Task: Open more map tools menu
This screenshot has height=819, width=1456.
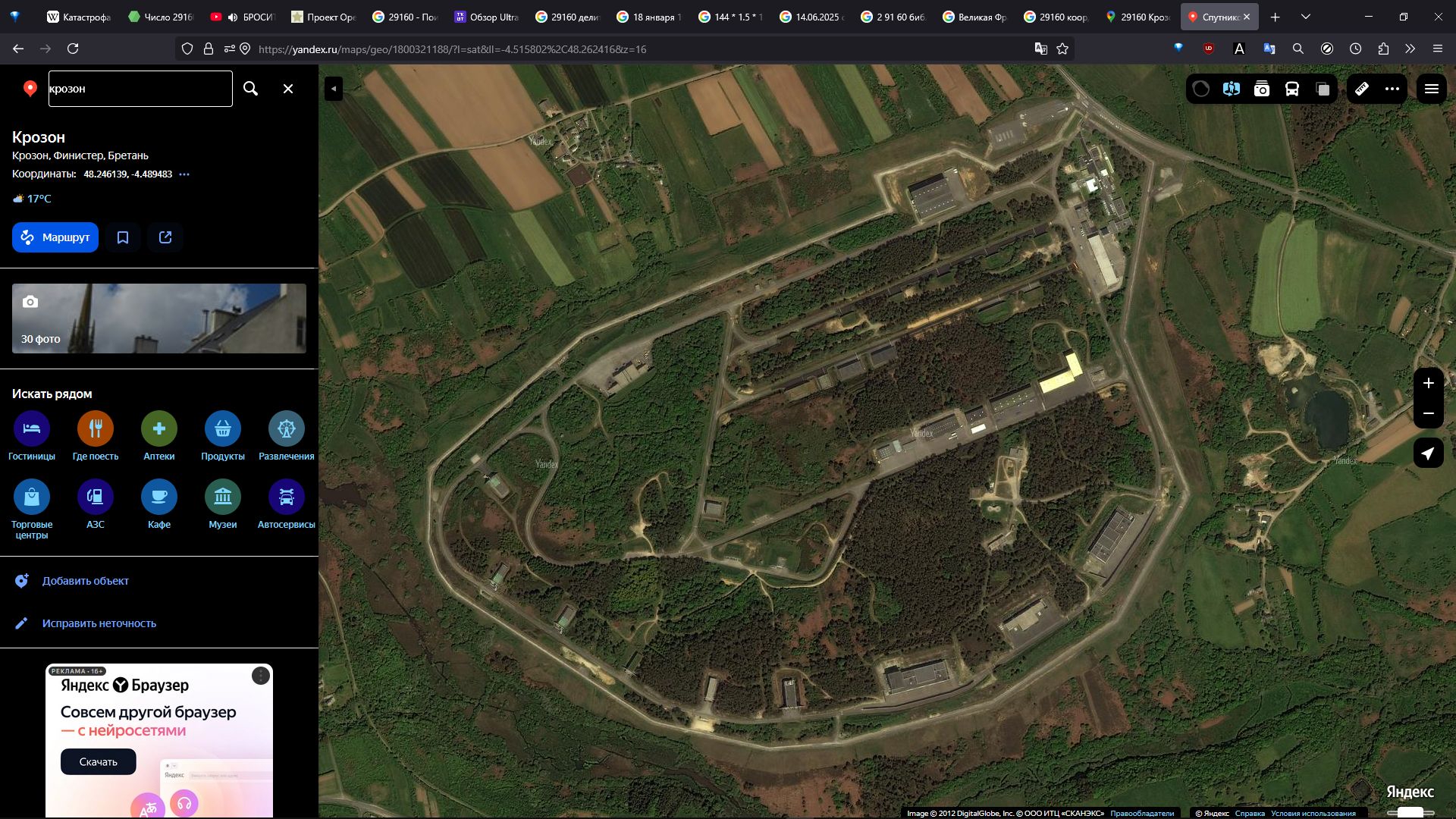Action: (1392, 89)
